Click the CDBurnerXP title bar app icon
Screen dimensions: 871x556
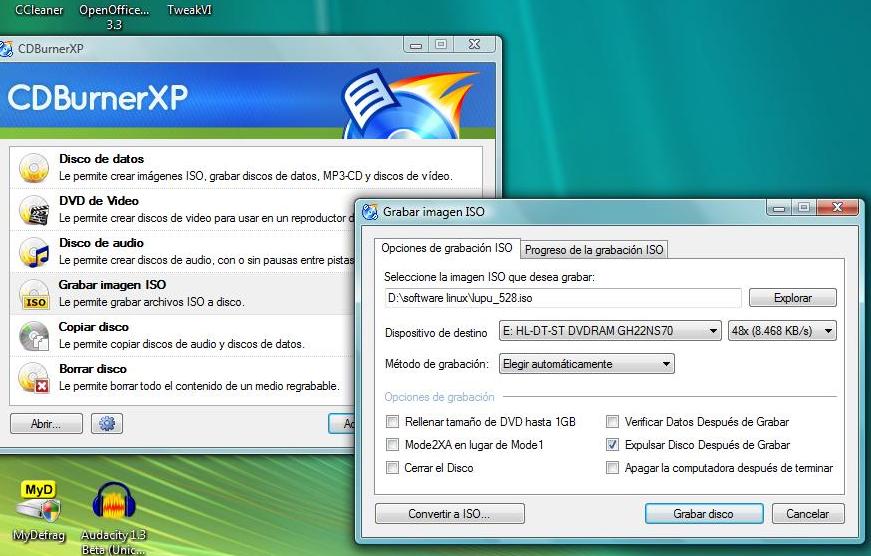pyautogui.click(x=6, y=48)
